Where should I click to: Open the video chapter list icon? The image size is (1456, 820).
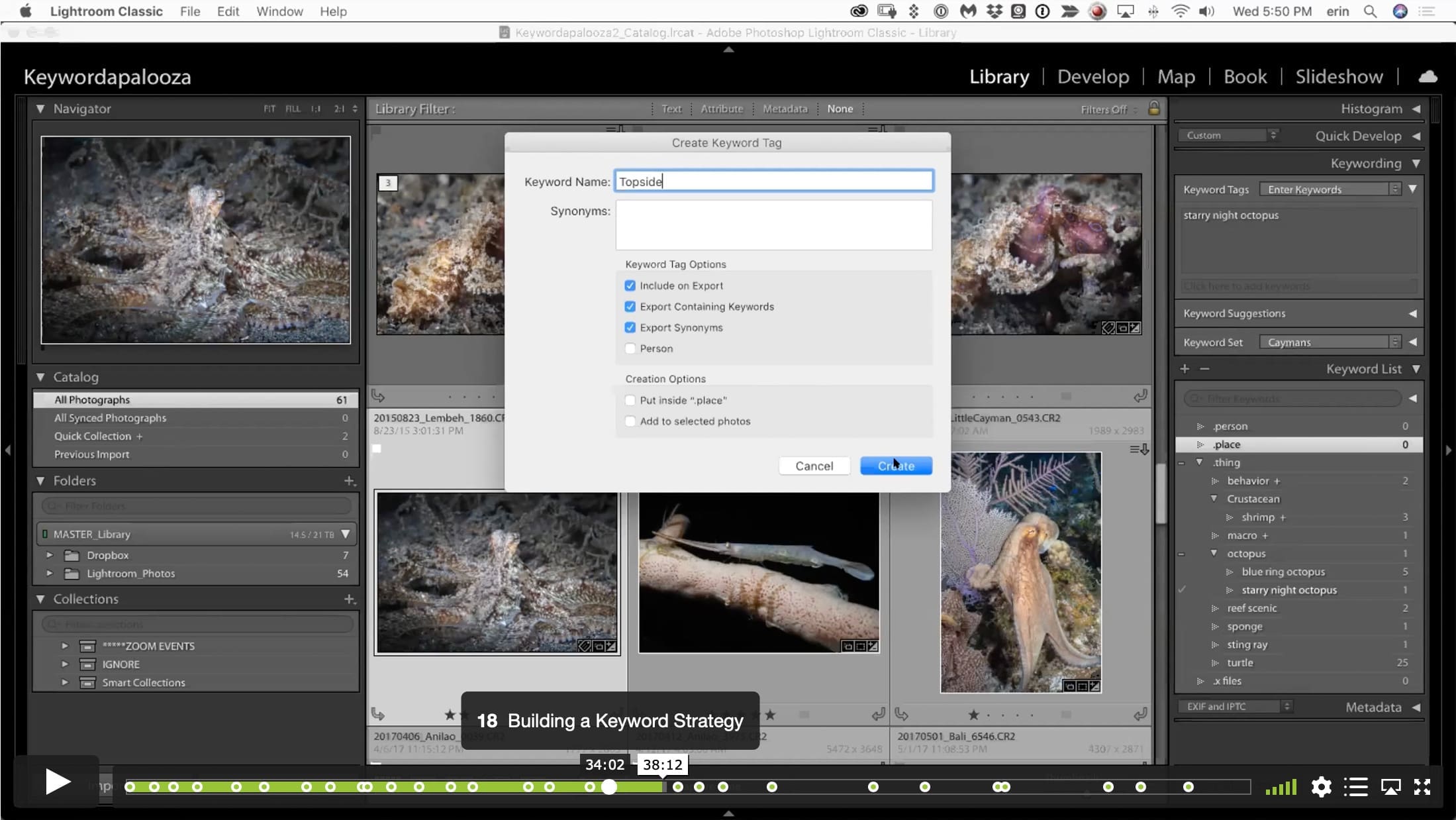pos(1356,787)
